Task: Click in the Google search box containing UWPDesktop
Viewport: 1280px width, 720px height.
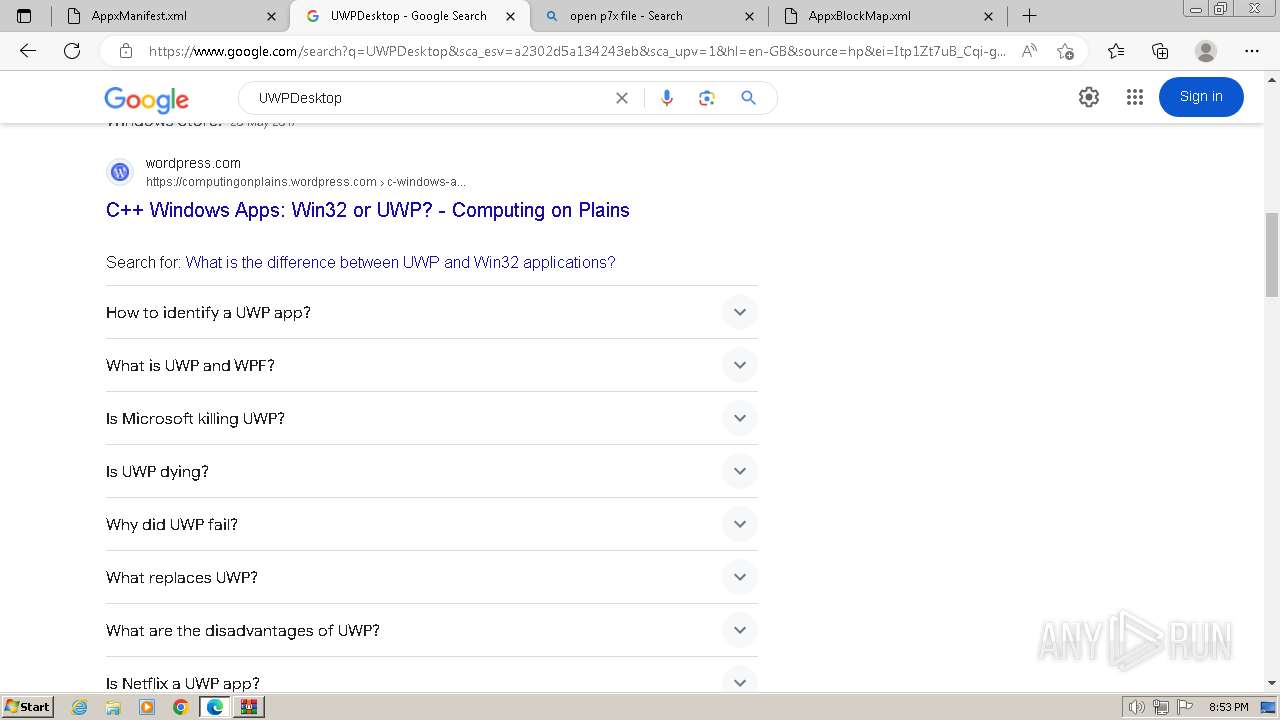Action: click(x=430, y=98)
